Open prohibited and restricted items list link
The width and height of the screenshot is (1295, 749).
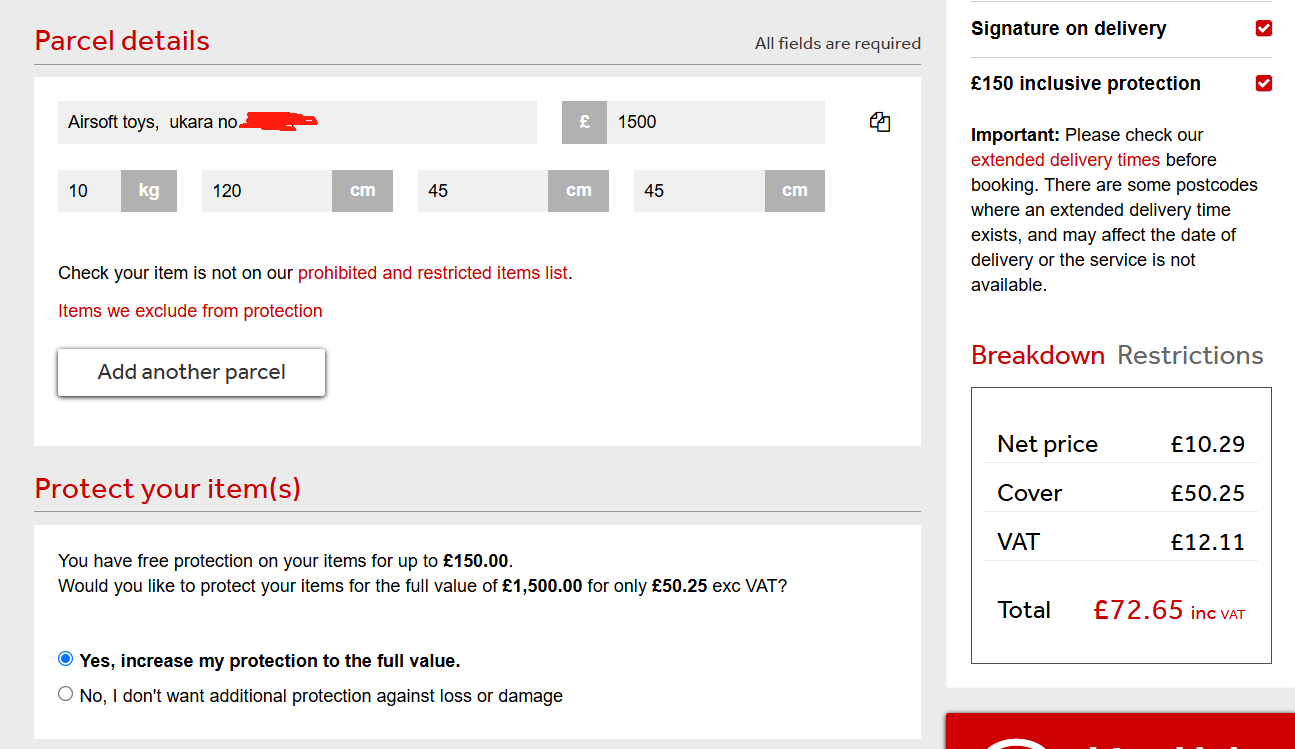pos(433,273)
